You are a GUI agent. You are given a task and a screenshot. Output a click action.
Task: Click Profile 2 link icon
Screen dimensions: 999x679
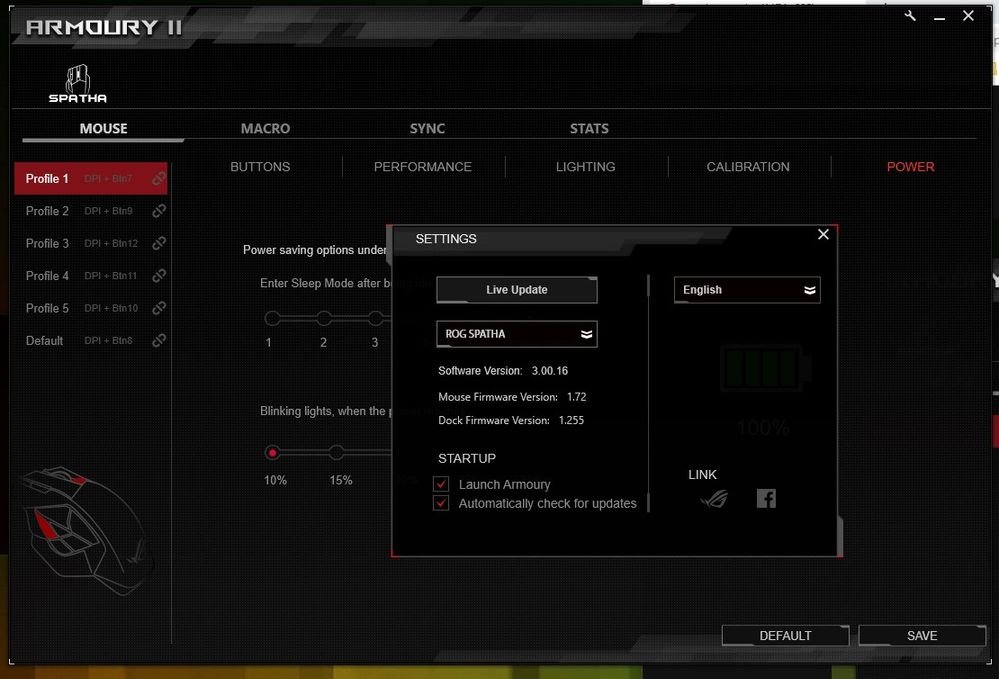coord(159,211)
